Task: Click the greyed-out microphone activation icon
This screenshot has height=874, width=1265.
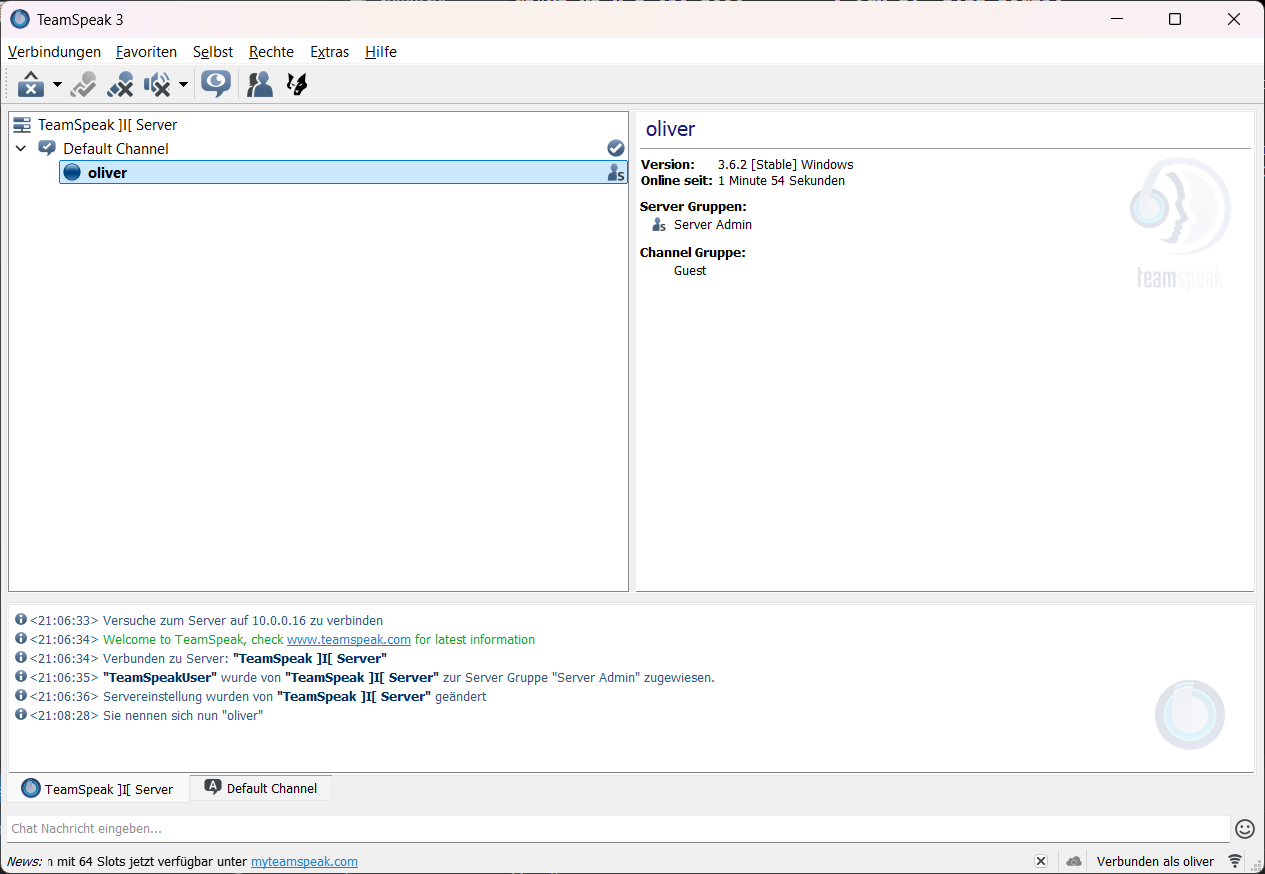Action: click(x=84, y=85)
